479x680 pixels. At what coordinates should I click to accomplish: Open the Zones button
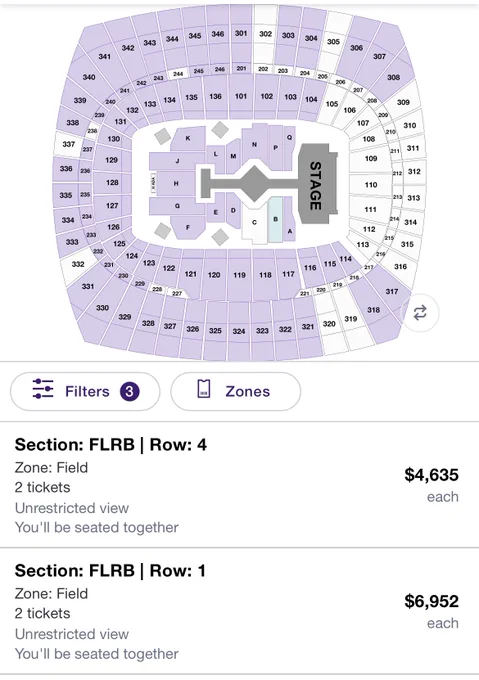pos(235,392)
